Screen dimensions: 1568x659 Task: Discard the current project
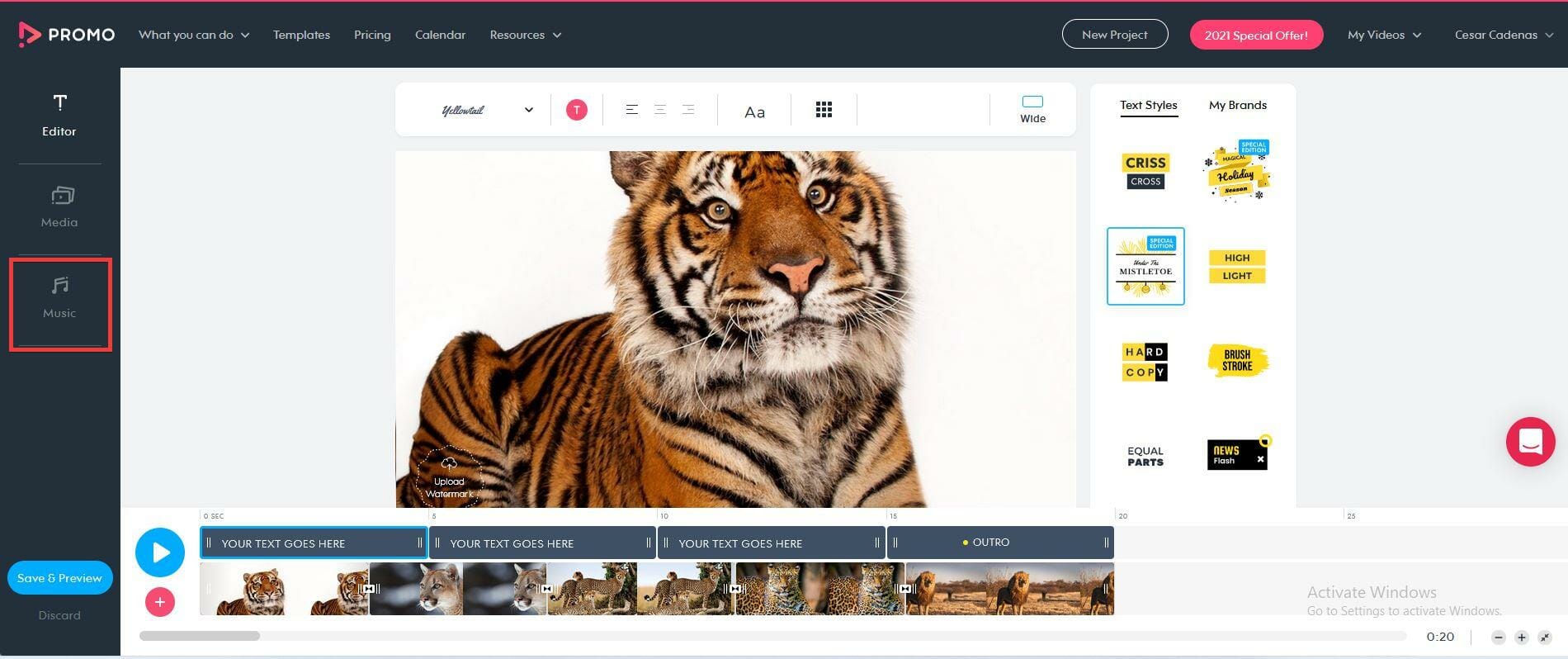click(x=59, y=615)
